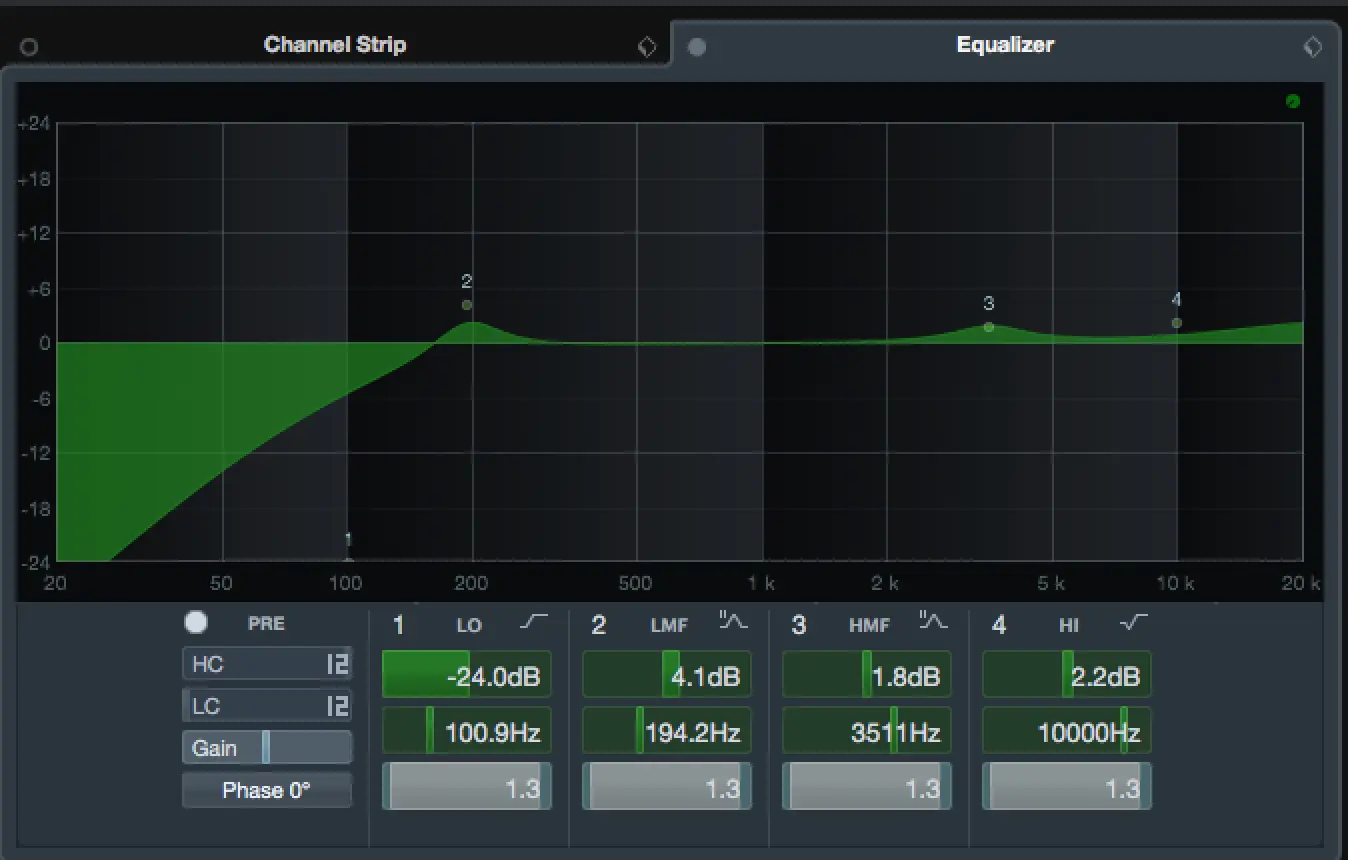Switch to the Channel Strip tab
The width and height of the screenshot is (1348, 860).
coord(334,45)
